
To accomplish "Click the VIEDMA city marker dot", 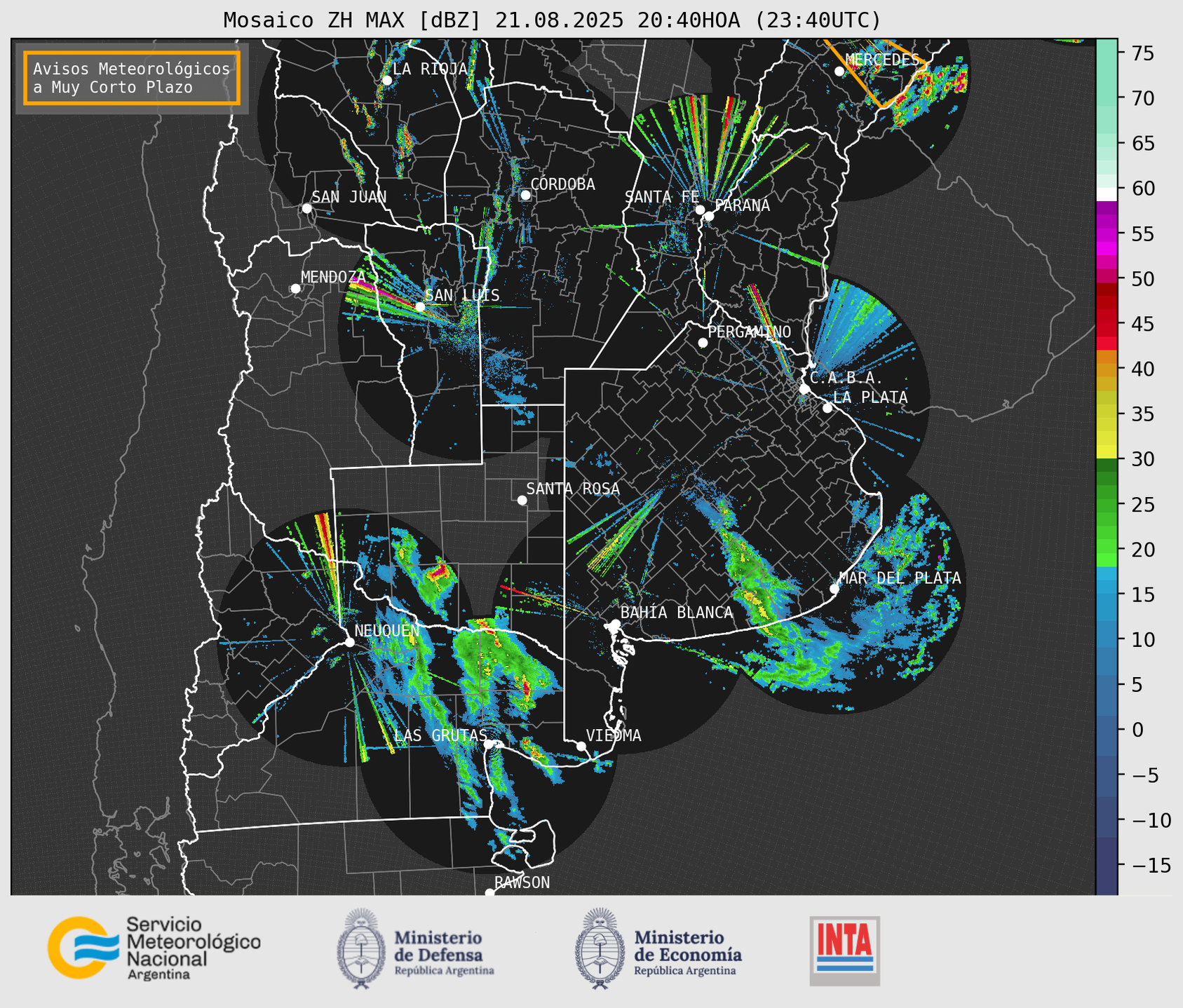I will tap(581, 747).
